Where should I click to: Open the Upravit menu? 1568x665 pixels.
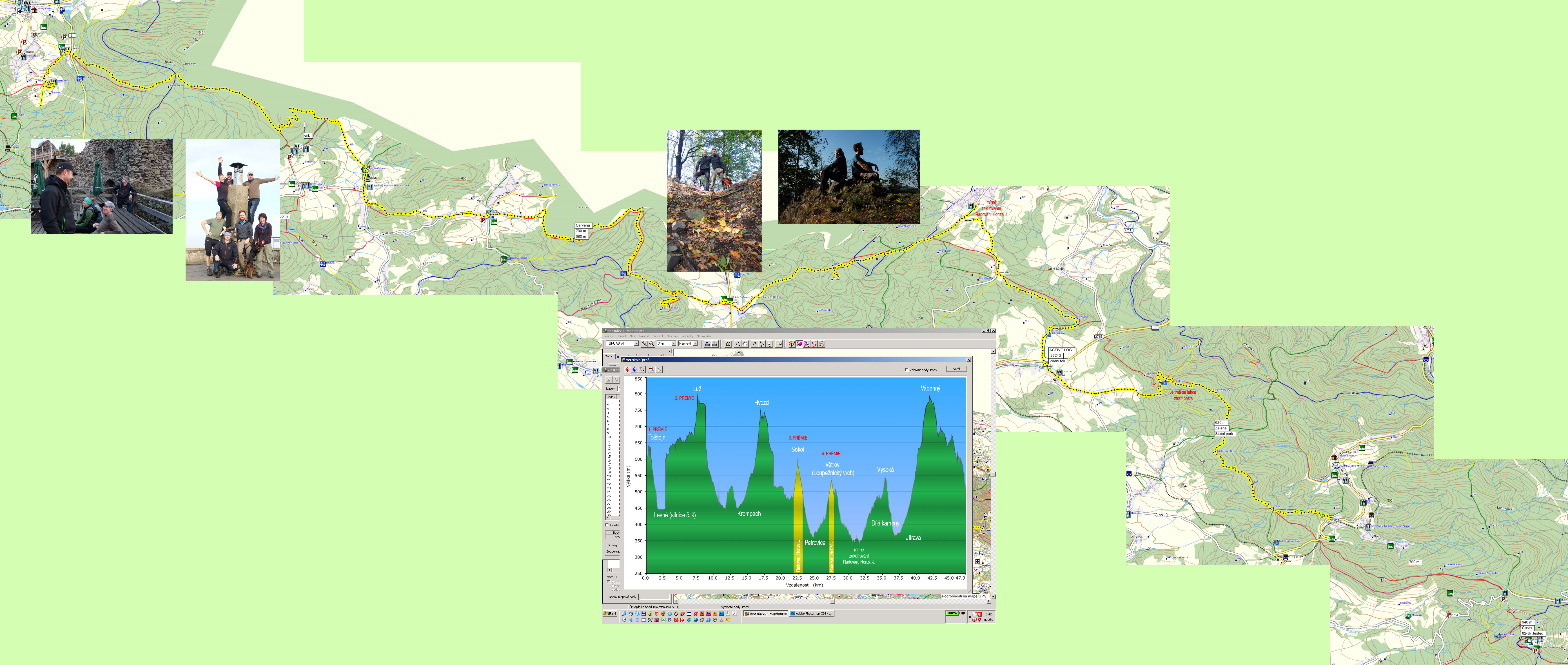pyautogui.click(x=622, y=336)
